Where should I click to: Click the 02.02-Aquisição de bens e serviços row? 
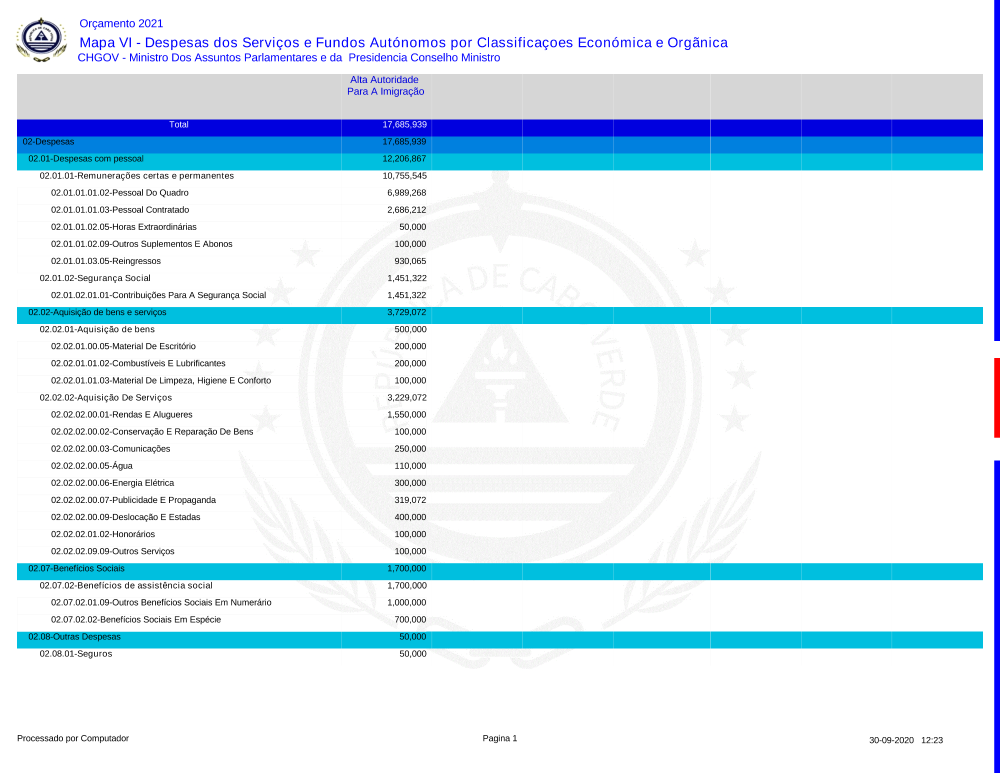point(97,312)
